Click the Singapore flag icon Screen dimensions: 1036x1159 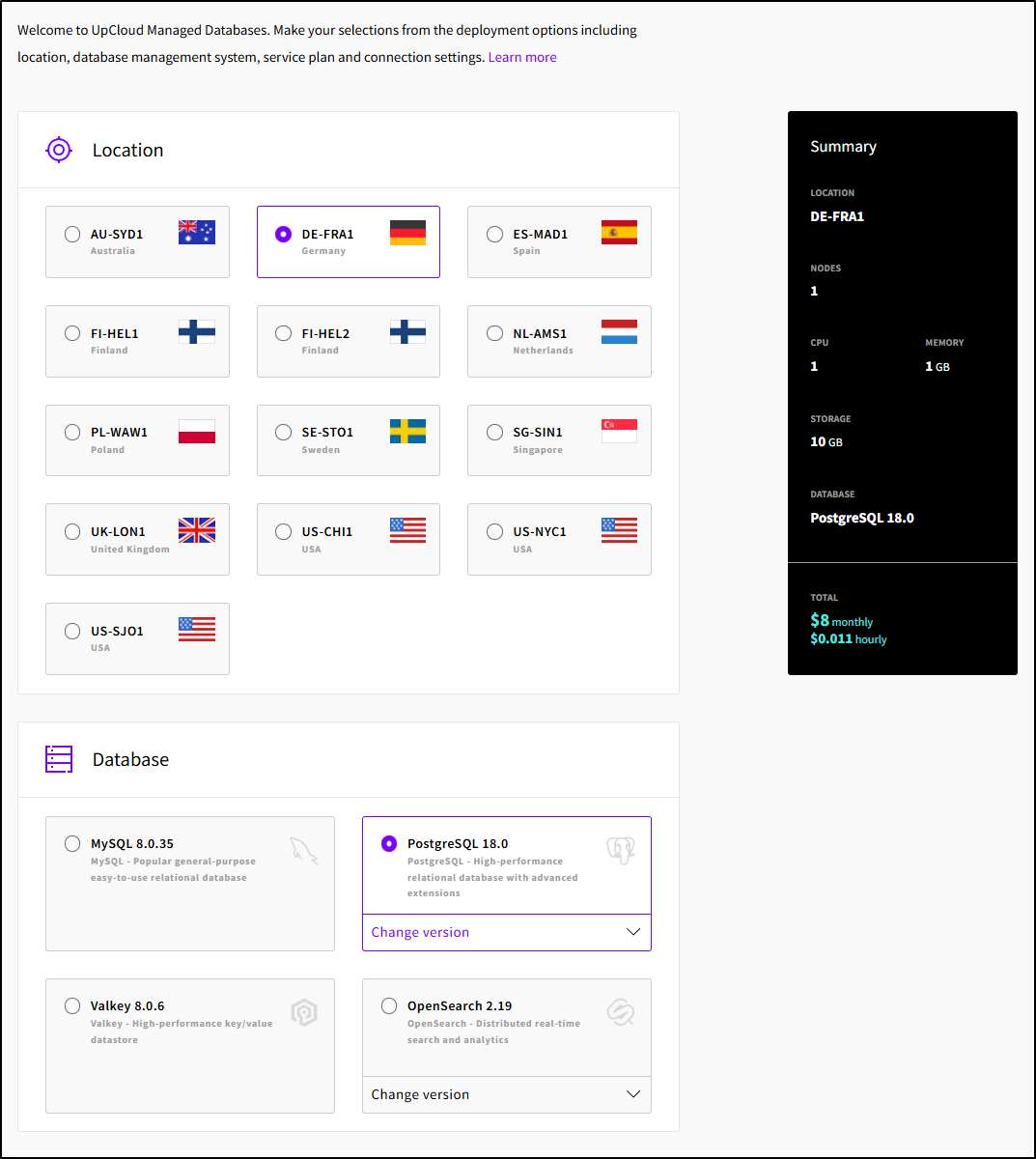[x=619, y=431]
